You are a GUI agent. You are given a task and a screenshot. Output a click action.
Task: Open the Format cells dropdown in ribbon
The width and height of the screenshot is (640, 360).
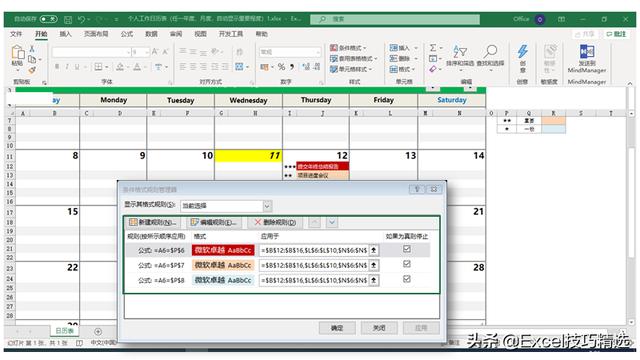point(403,69)
